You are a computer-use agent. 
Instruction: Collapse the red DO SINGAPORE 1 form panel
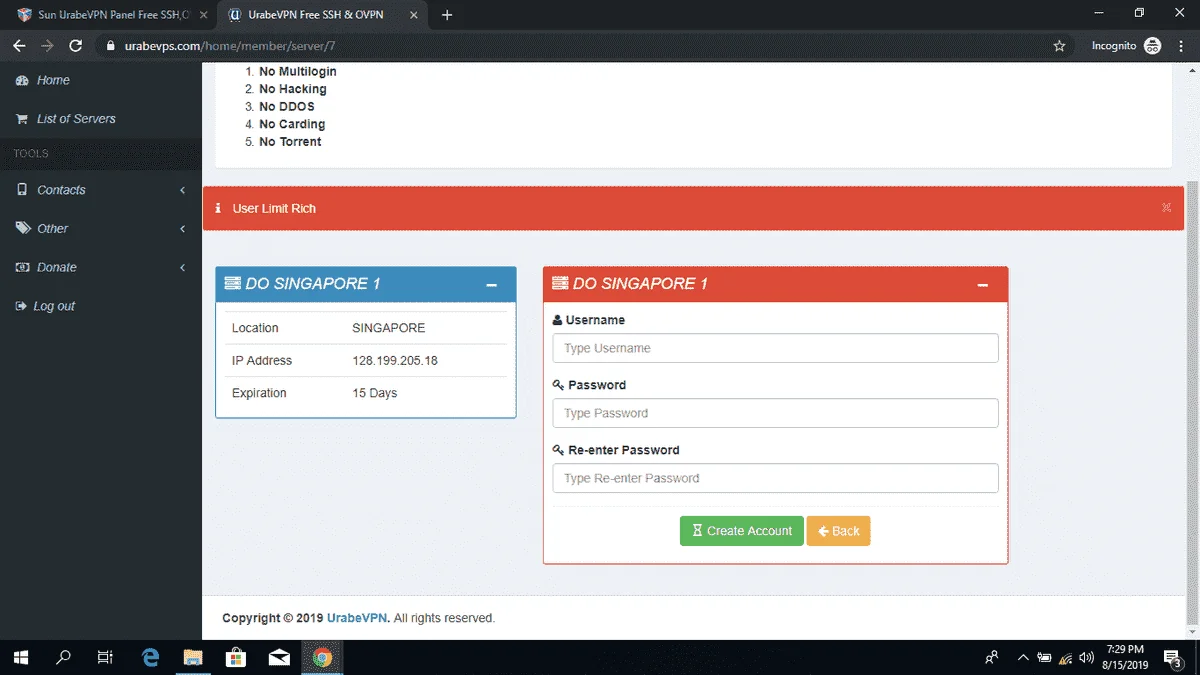[x=983, y=285]
